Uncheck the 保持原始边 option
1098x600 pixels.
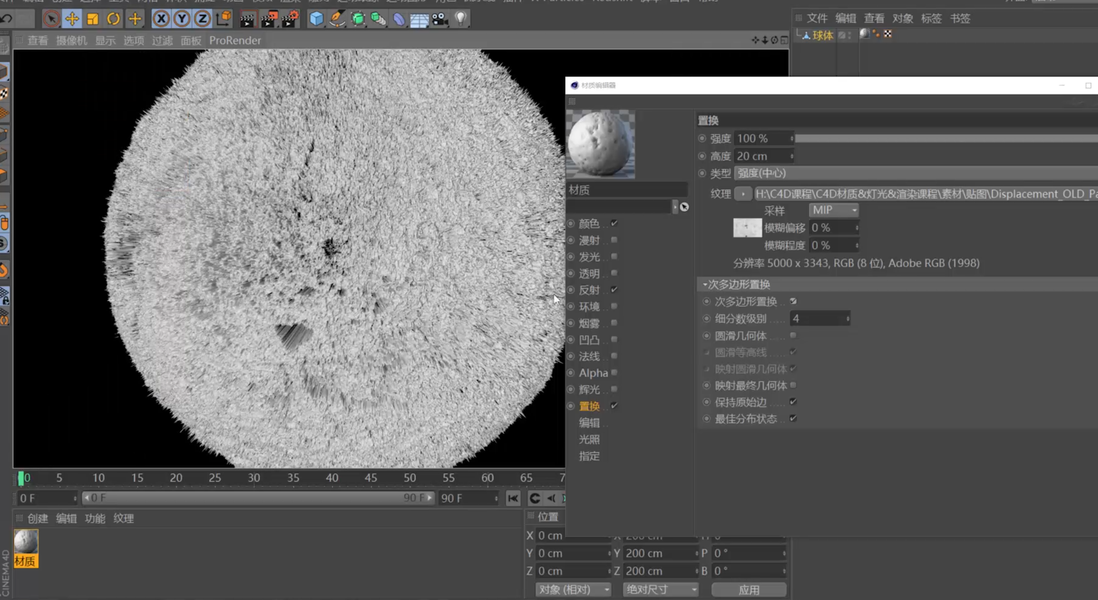[x=793, y=402]
